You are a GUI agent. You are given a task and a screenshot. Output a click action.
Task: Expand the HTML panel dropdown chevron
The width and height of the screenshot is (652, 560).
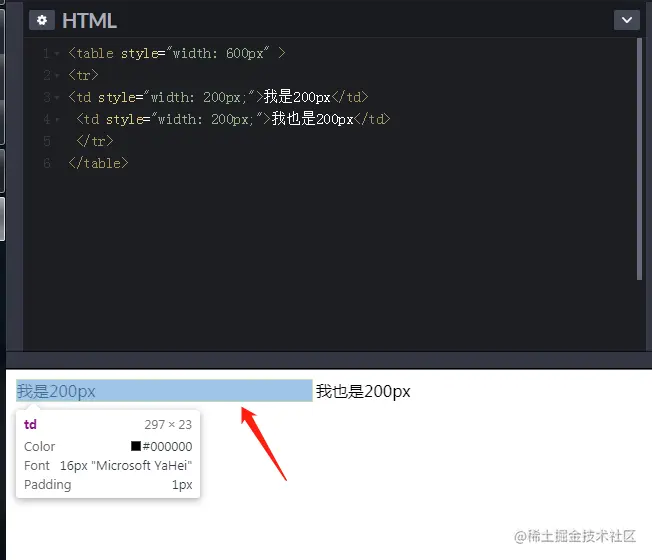[627, 20]
